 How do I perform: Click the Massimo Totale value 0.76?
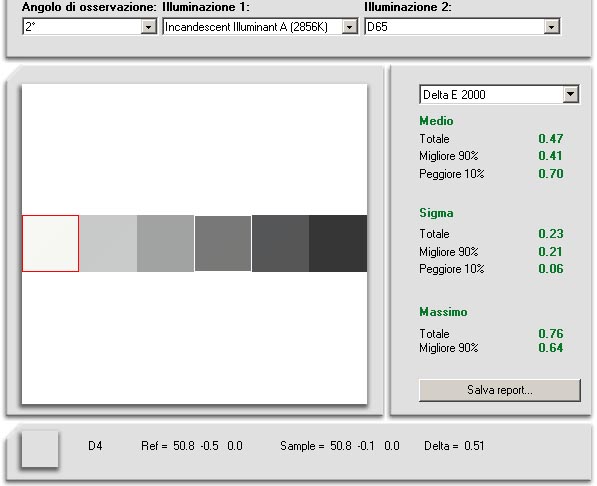551,334
